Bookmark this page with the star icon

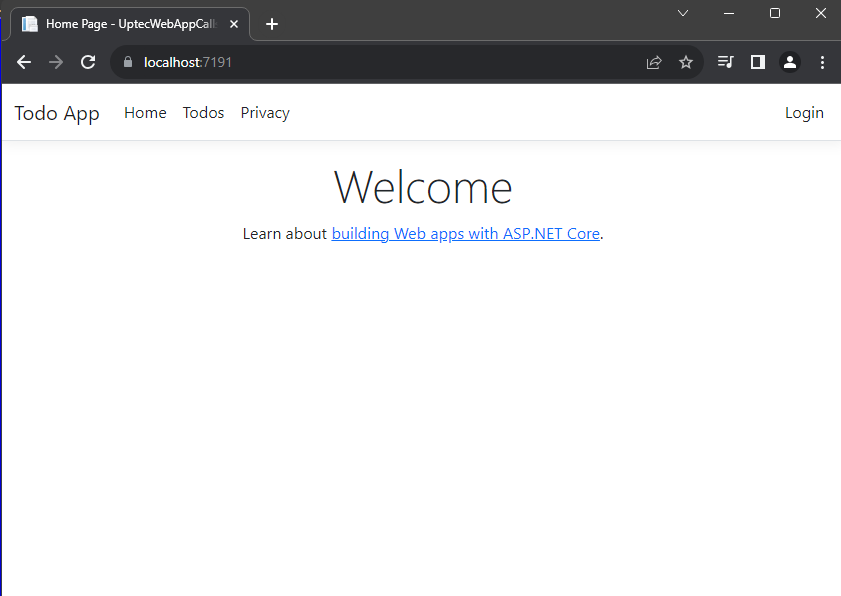[x=686, y=62]
